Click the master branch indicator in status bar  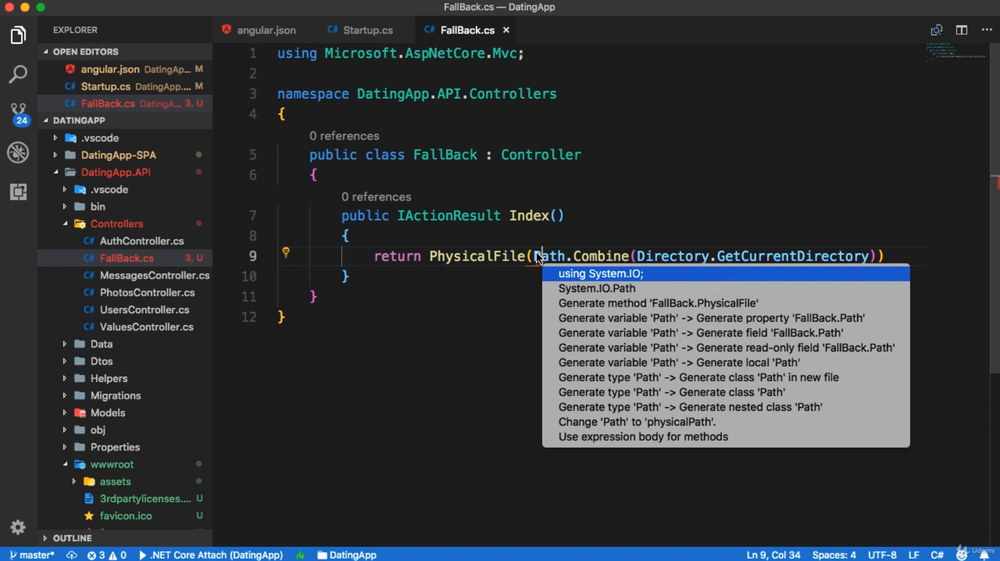pos(33,555)
